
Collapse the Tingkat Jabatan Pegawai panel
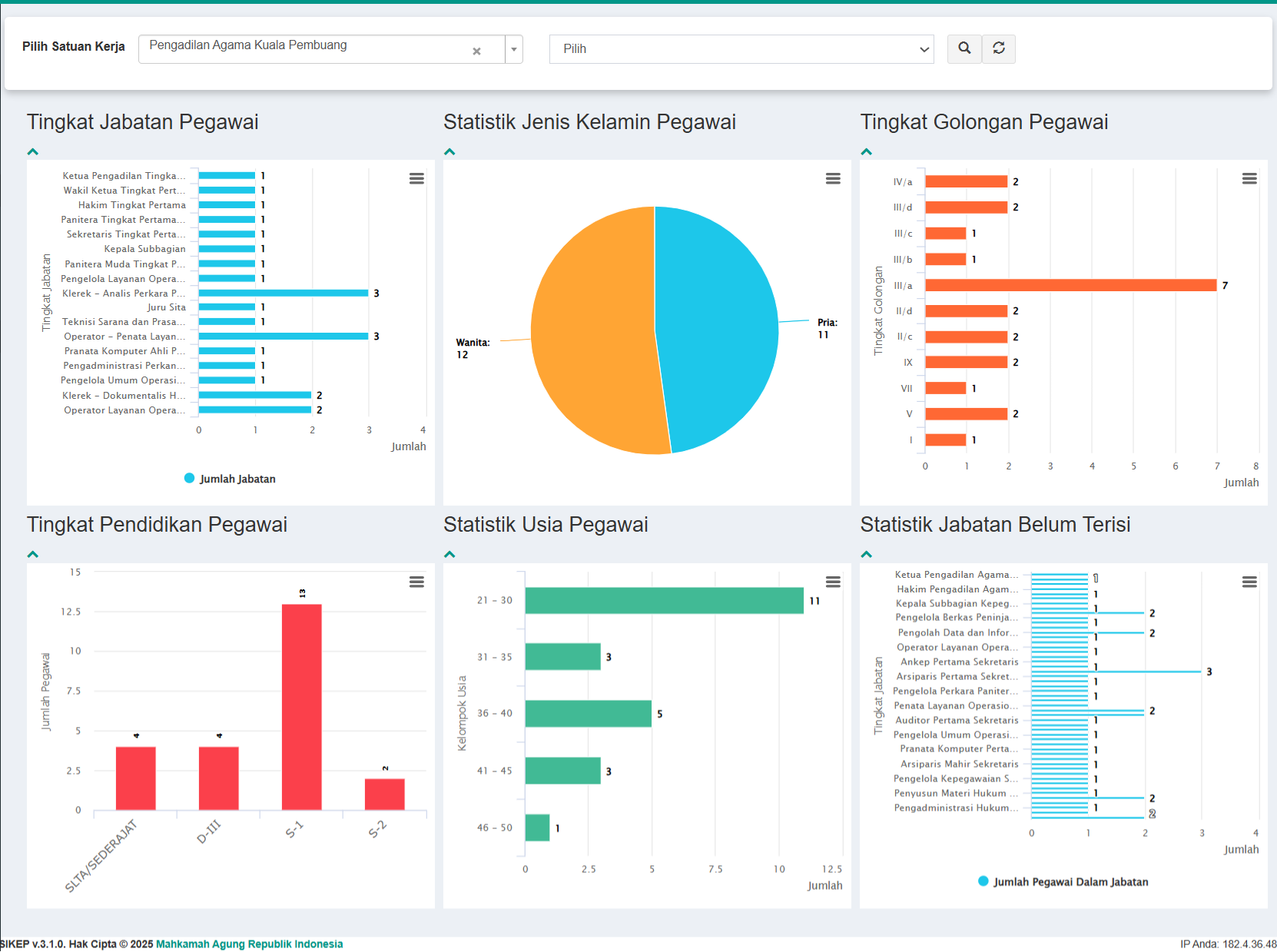[x=33, y=152]
